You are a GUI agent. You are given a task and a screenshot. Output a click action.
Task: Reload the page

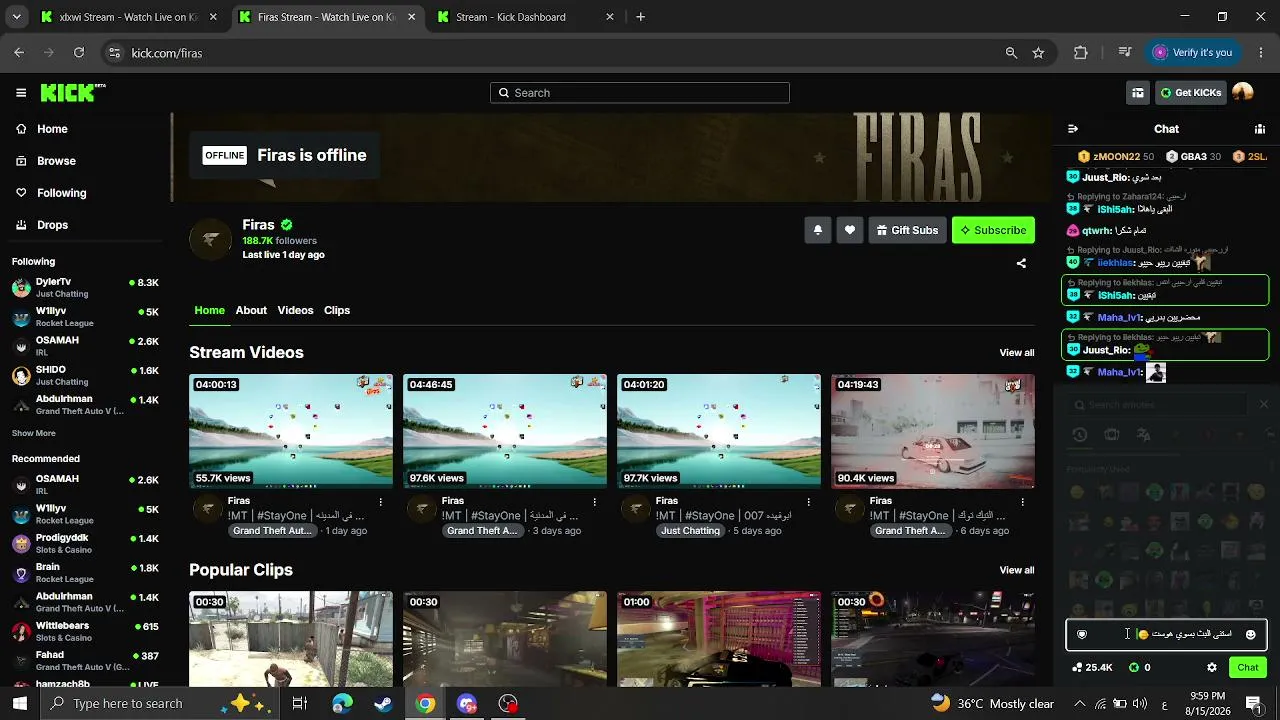[79, 53]
